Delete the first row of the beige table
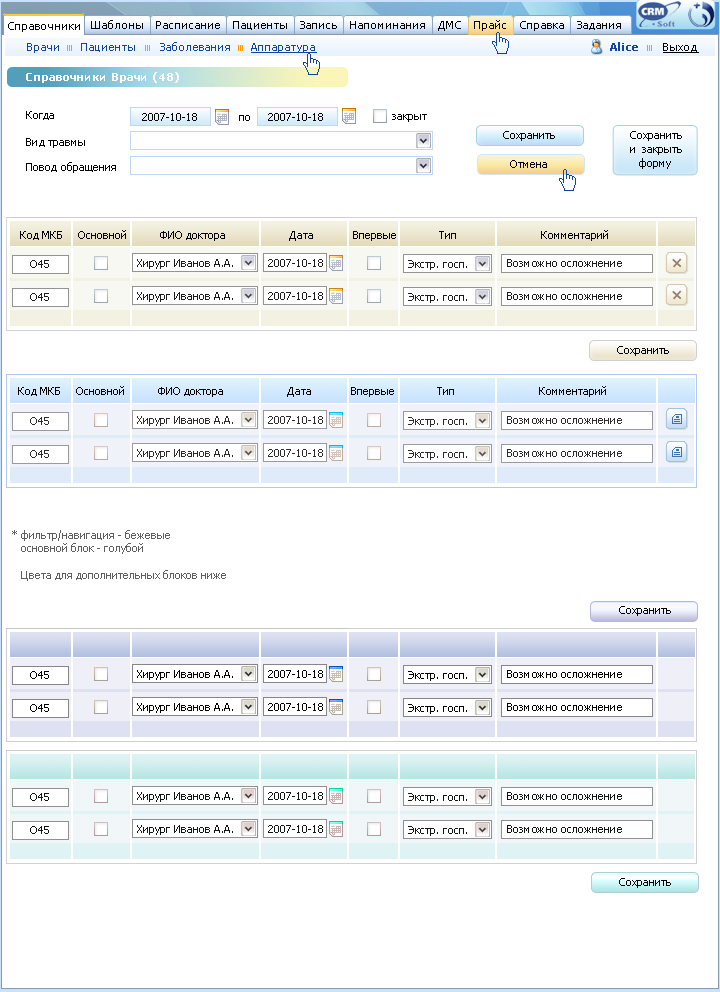The width and height of the screenshot is (720, 992). [676, 263]
